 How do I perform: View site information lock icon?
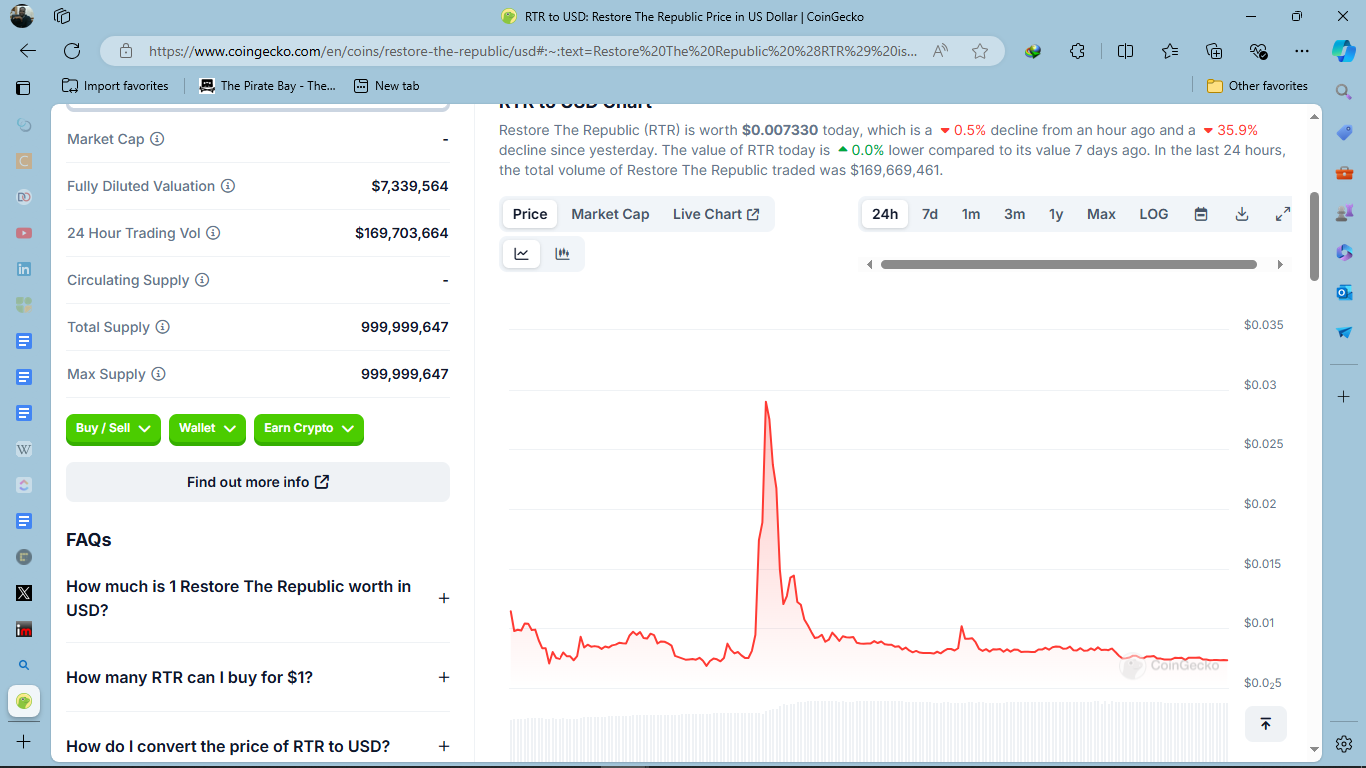125,51
